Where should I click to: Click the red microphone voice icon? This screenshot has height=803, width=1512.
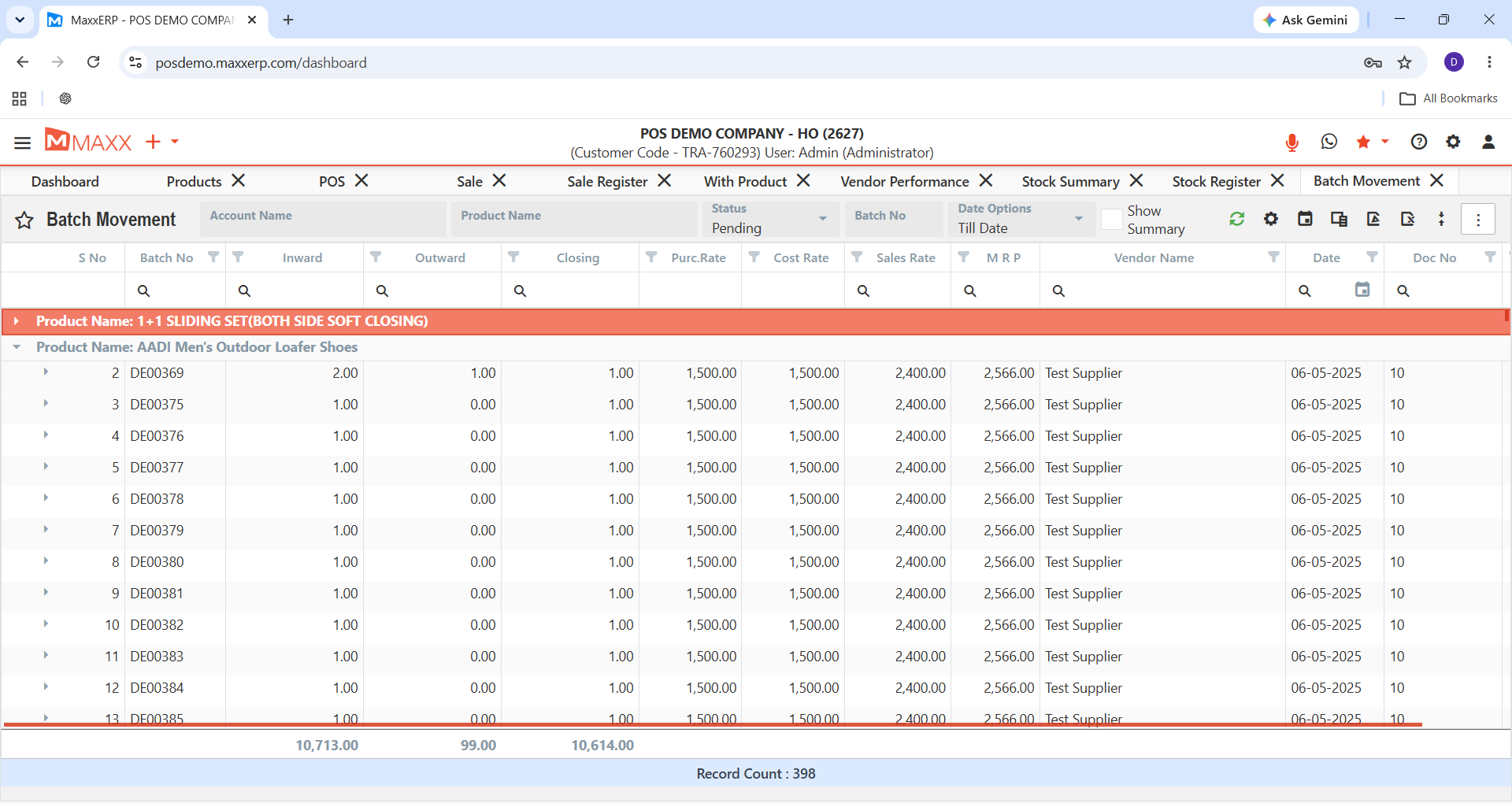pyautogui.click(x=1291, y=142)
